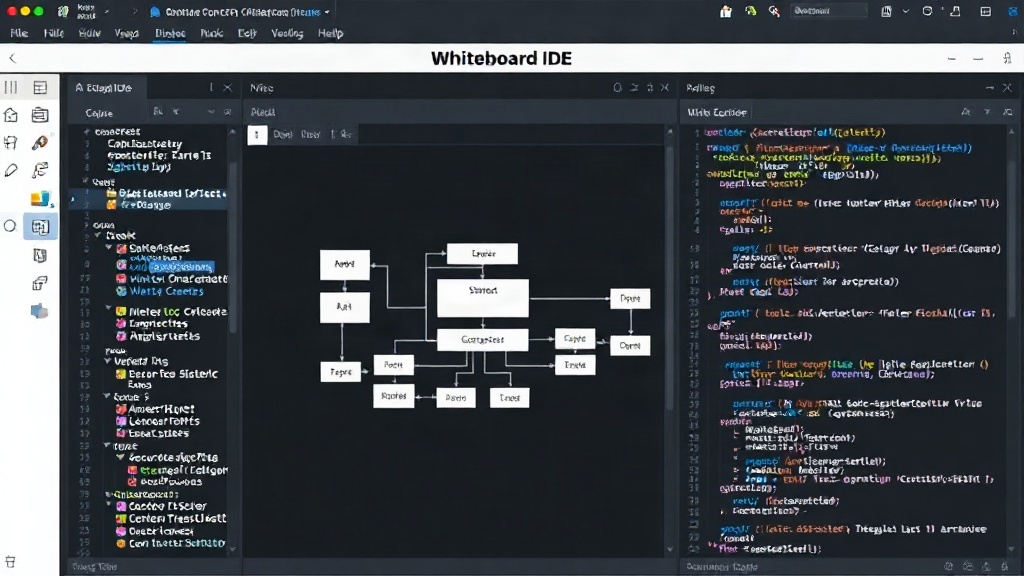1024x576 pixels.
Task: Select the circle shape tool in the sidebar
Action: tap(10, 227)
